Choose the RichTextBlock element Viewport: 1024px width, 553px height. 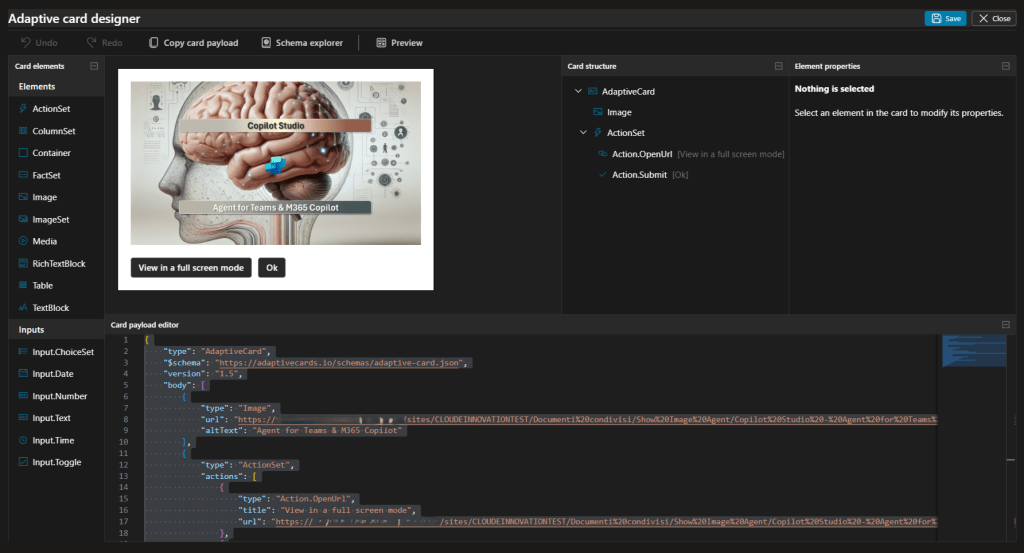click(58, 263)
